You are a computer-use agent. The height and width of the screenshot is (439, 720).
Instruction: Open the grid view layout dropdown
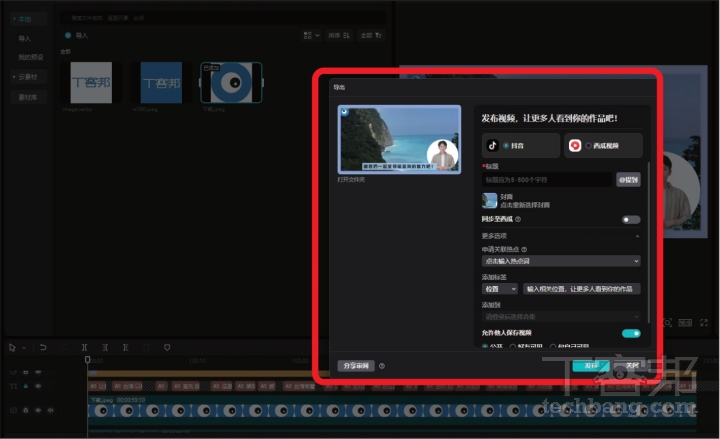[x=311, y=35]
